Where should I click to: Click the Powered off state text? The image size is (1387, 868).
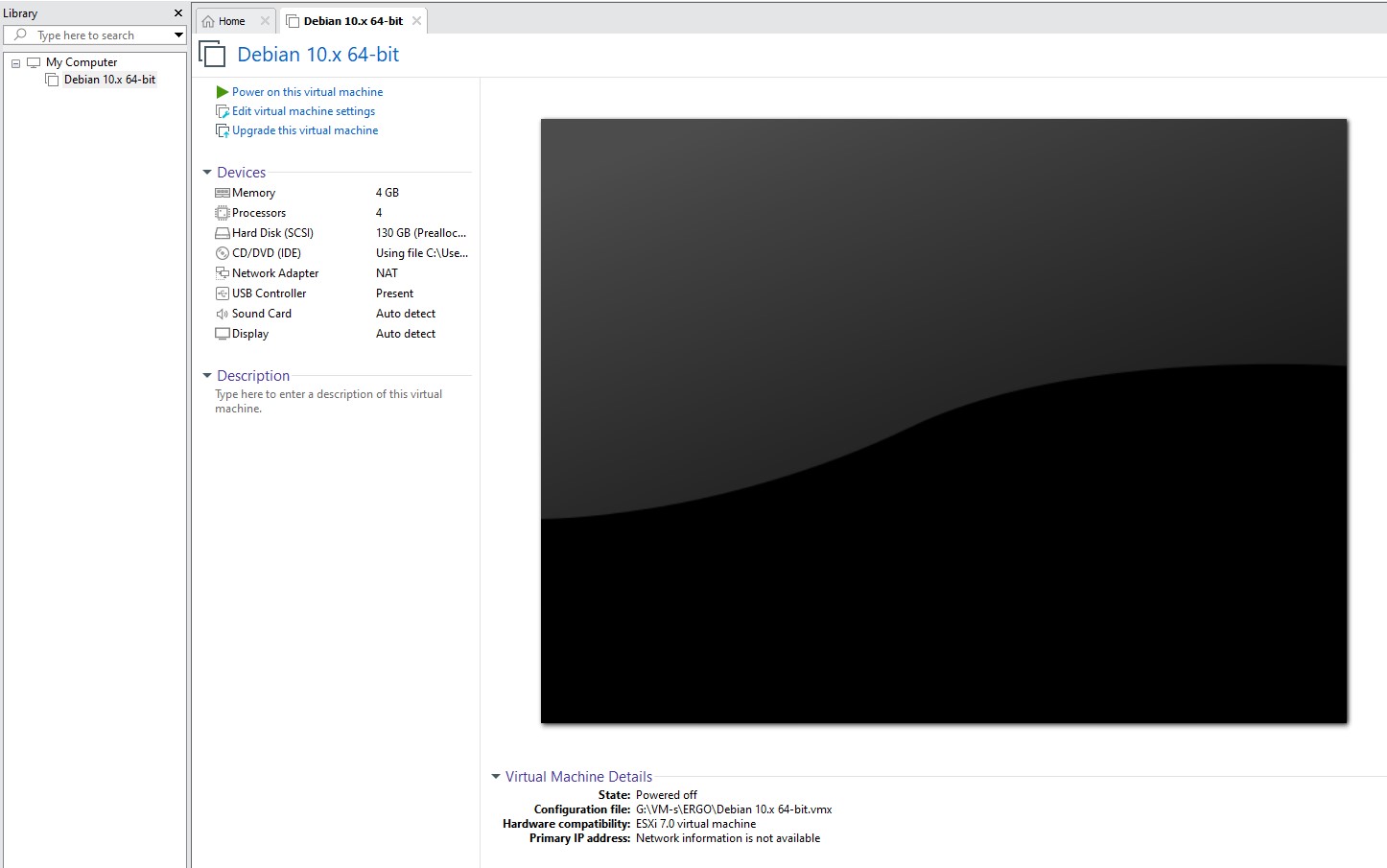(x=667, y=795)
